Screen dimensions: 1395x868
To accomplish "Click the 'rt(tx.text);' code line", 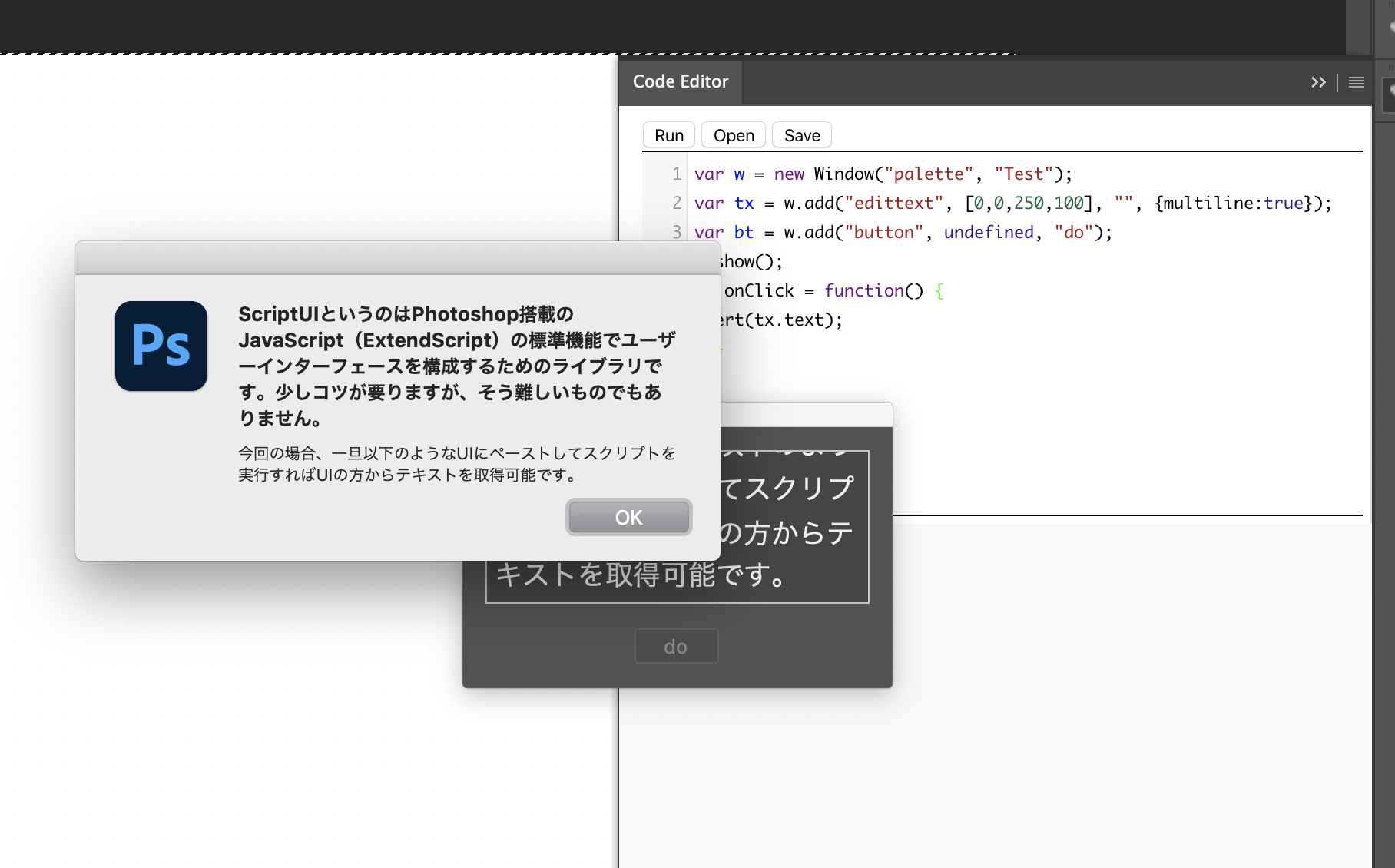I will tap(781, 320).
